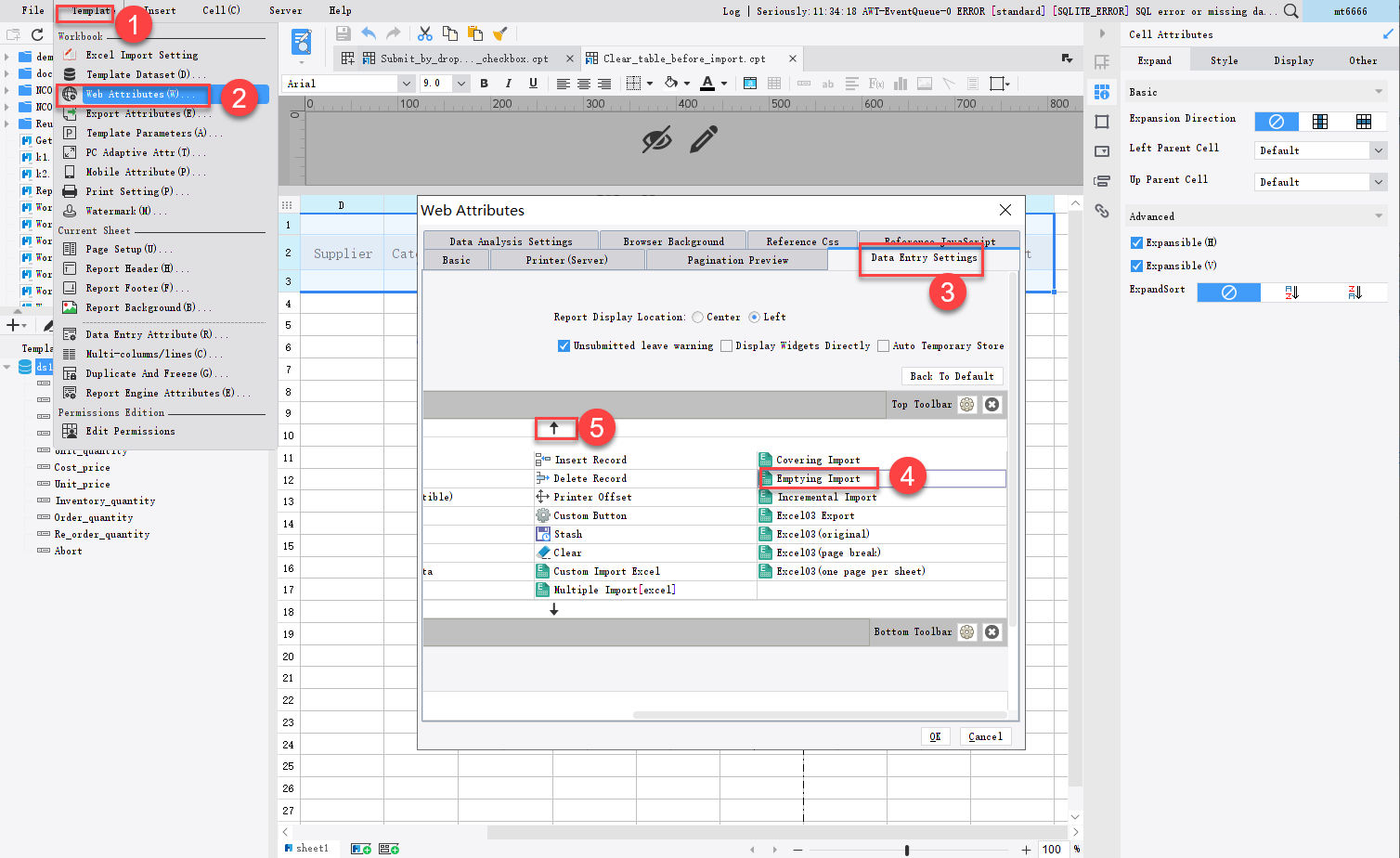1400x858 pixels.
Task: Click the Paste clipboard icon
Action: pos(475,33)
